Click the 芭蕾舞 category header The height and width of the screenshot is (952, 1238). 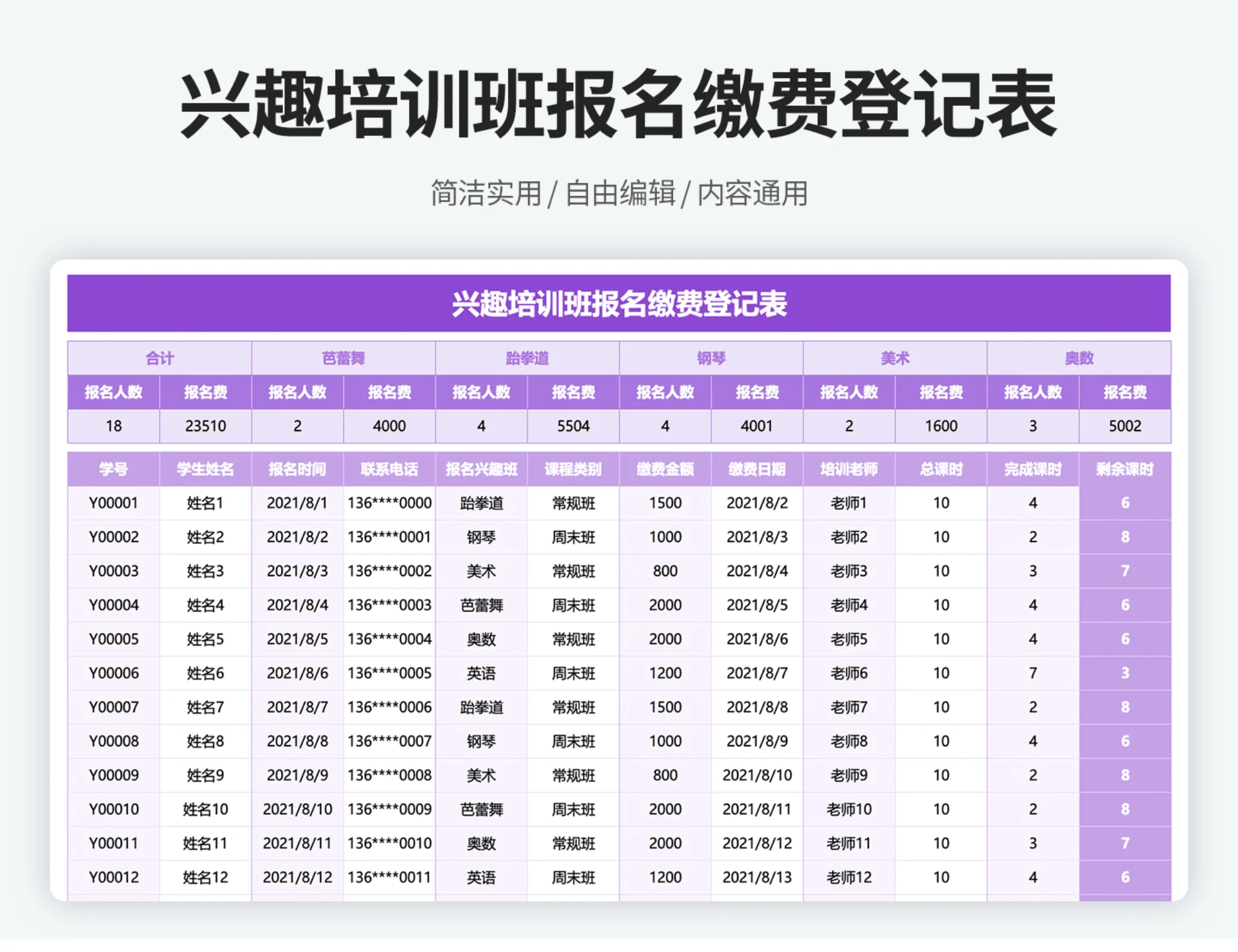tap(343, 358)
